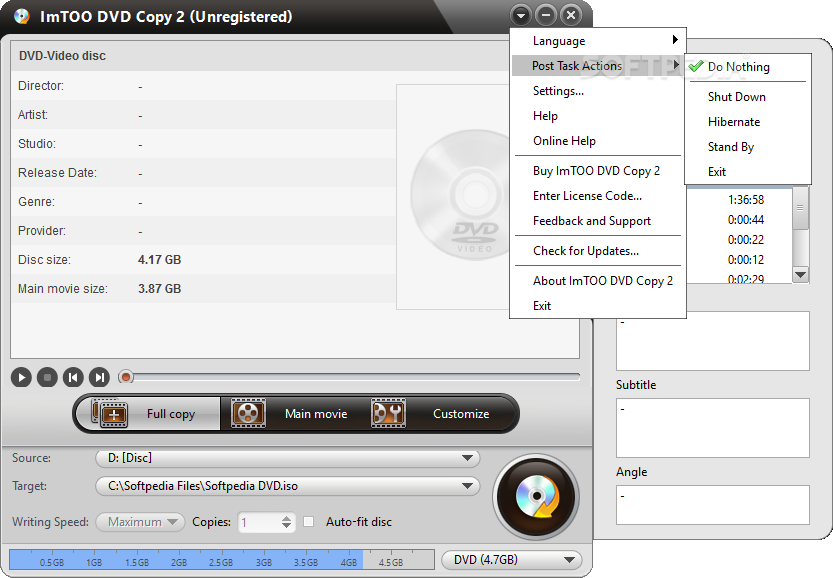
Task: Select the title with duration 0:00:44
Action: tap(745, 219)
